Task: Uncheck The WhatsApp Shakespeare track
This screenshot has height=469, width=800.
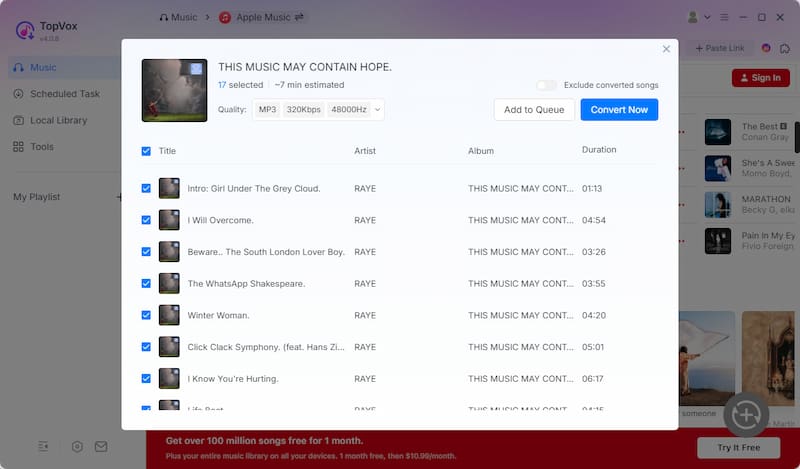Action: click(146, 283)
